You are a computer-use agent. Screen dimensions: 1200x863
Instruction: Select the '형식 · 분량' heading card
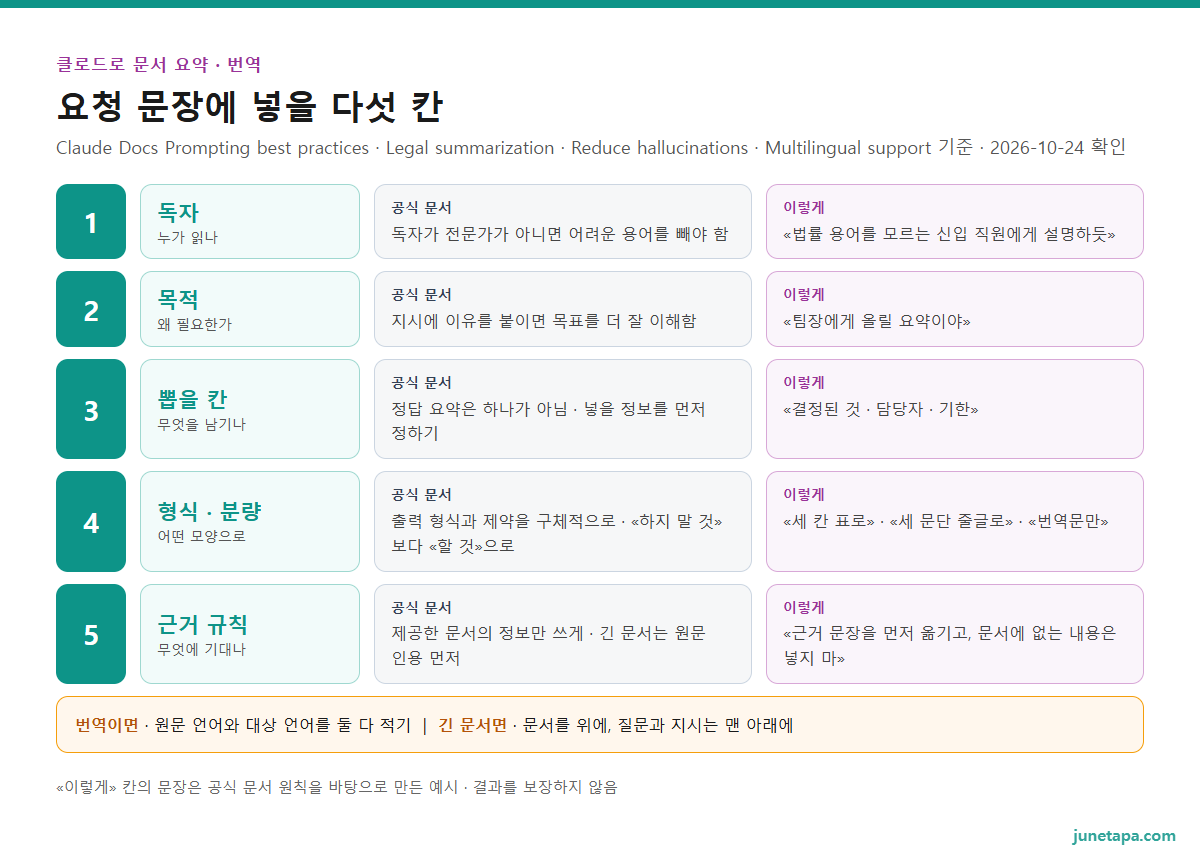[x=250, y=521]
